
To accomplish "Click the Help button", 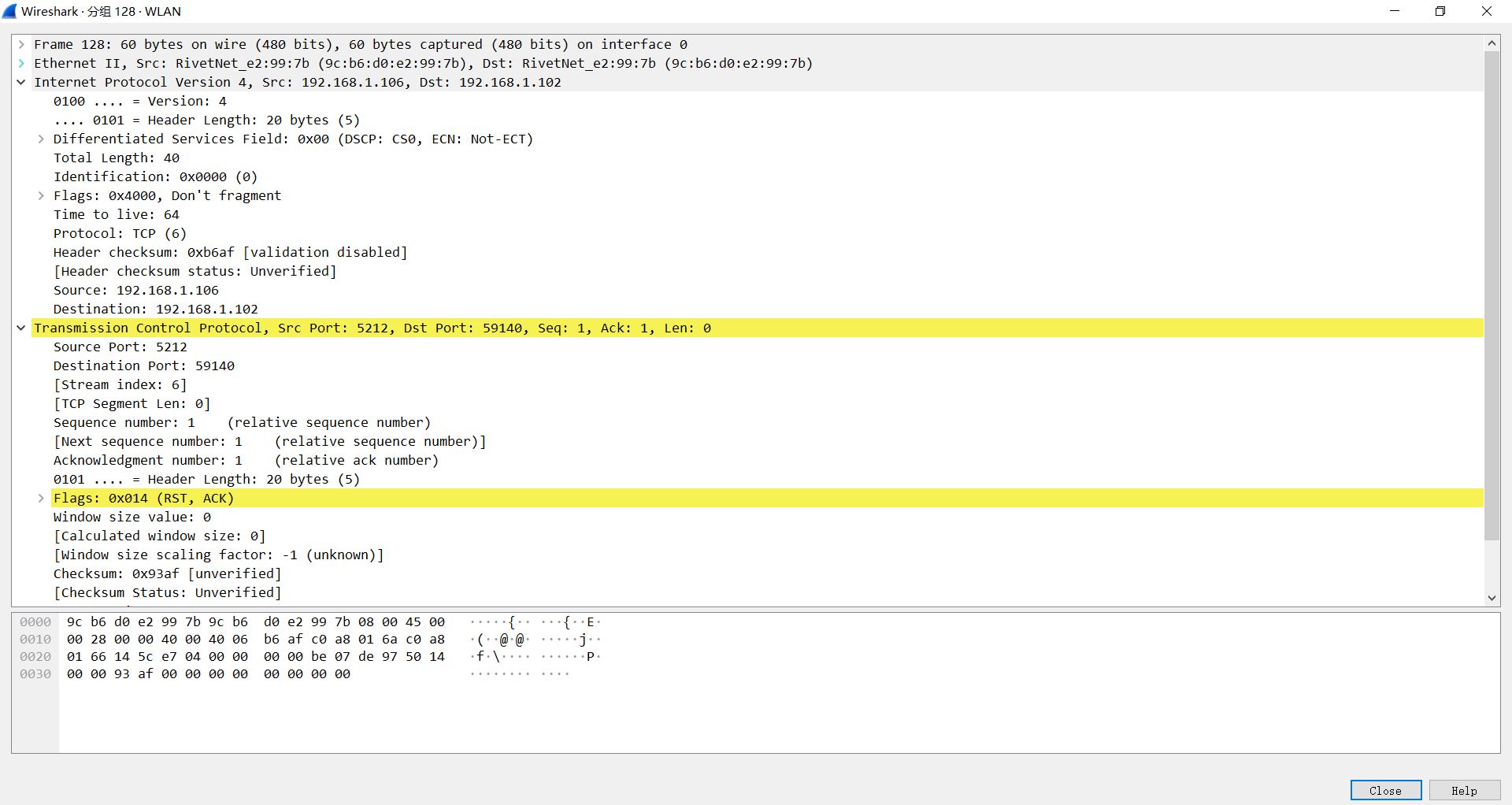I will click(x=1464, y=791).
